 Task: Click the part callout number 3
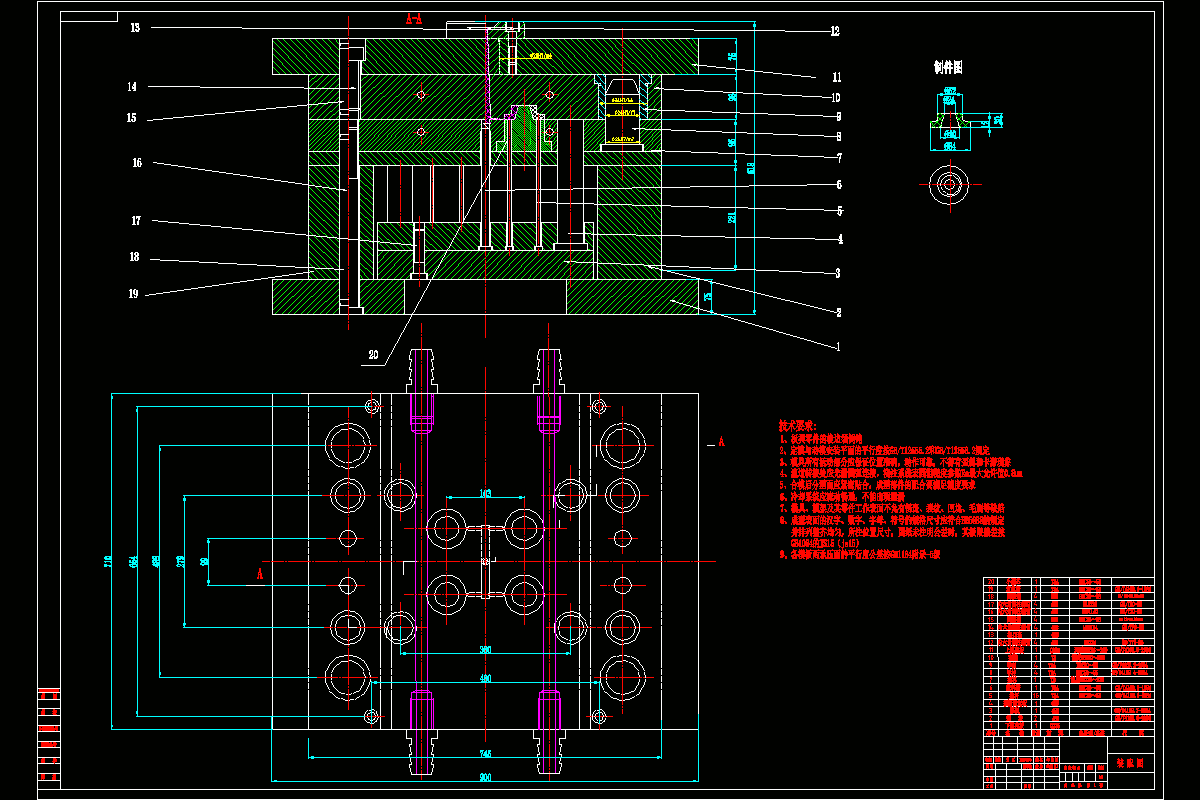(x=838, y=273)
